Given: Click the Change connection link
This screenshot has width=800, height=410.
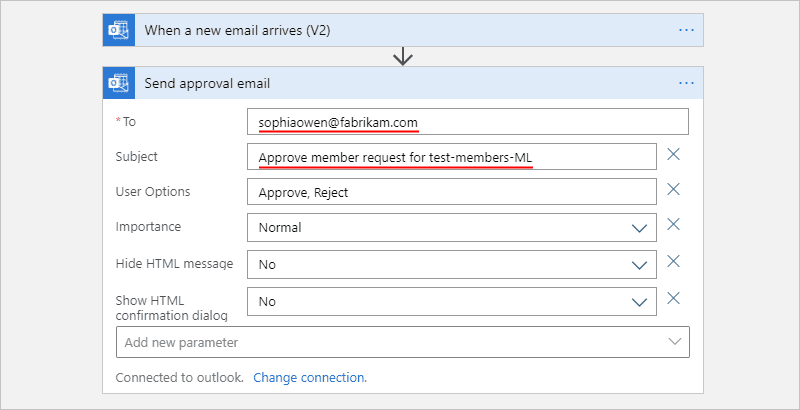Looking at the screenshot, I should (310, 378).
